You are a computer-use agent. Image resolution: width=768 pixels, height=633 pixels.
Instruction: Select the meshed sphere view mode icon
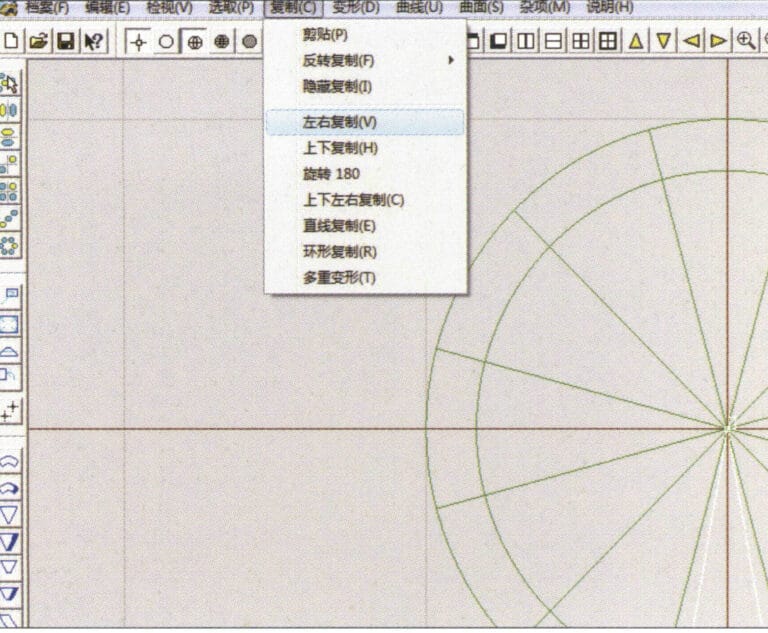[x=222, y=42]
